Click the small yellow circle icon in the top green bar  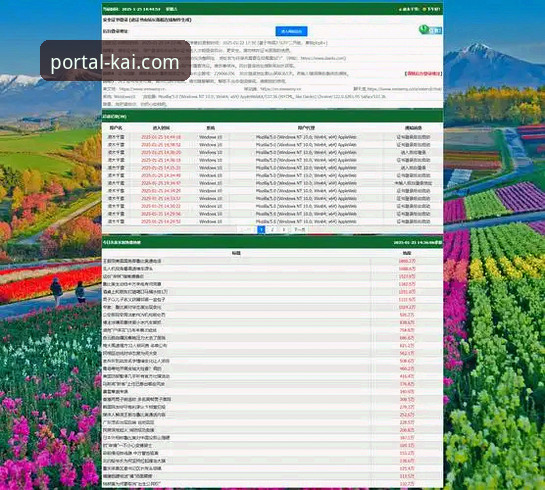(424, 9)
